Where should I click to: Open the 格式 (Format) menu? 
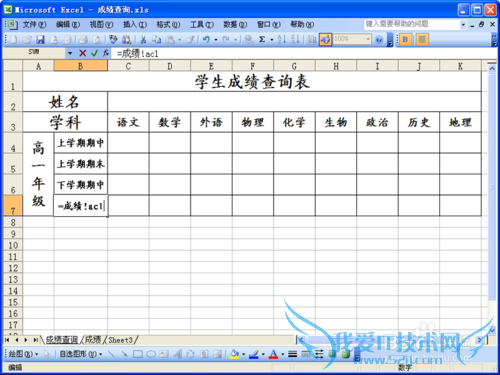point(168,25)
